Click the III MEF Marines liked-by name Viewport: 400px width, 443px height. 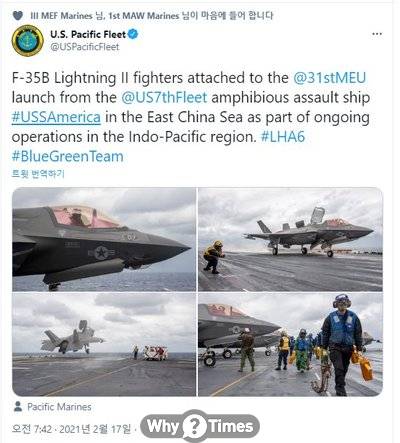61,15
